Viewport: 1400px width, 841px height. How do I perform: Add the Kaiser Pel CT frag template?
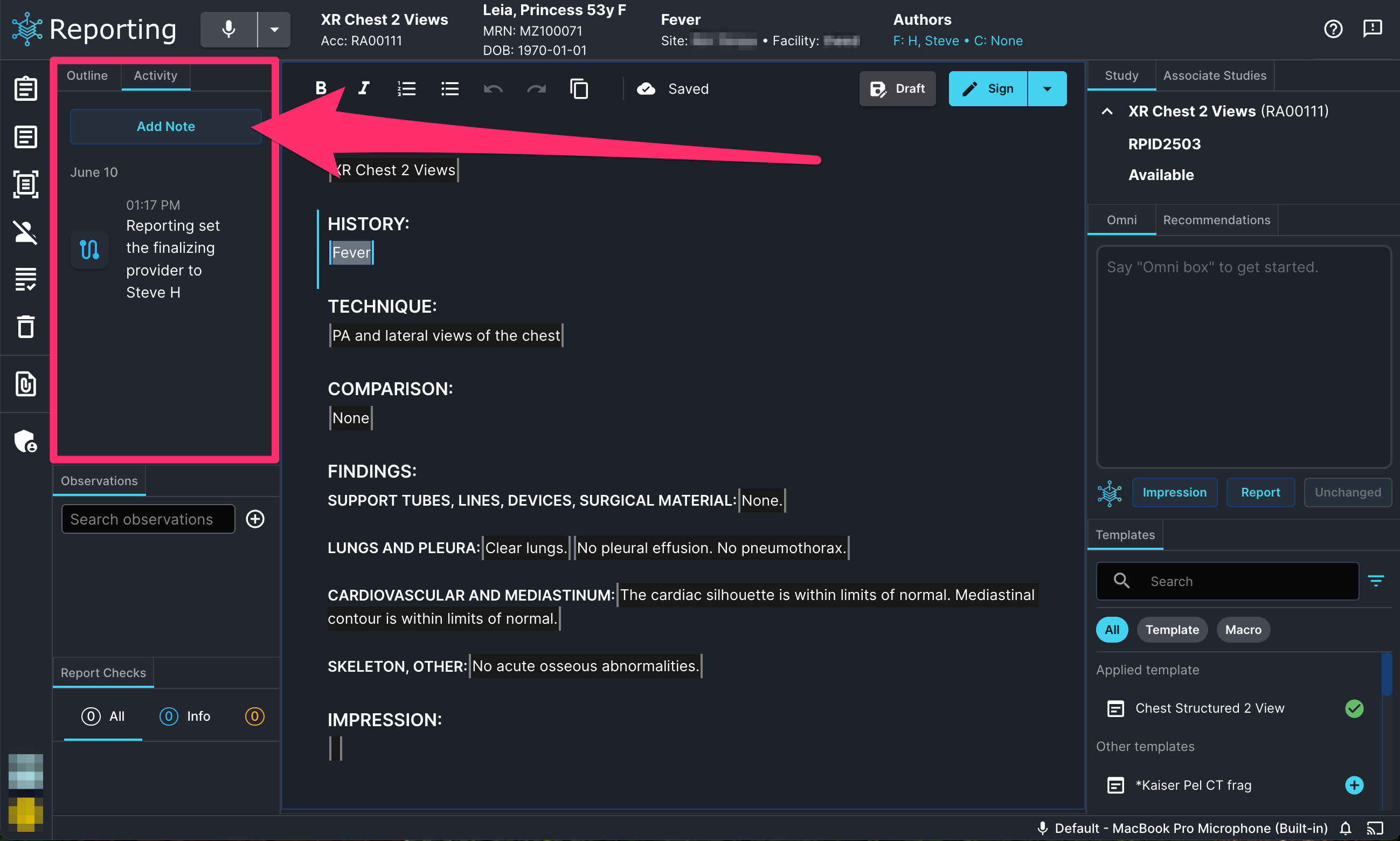(1354, 785)
